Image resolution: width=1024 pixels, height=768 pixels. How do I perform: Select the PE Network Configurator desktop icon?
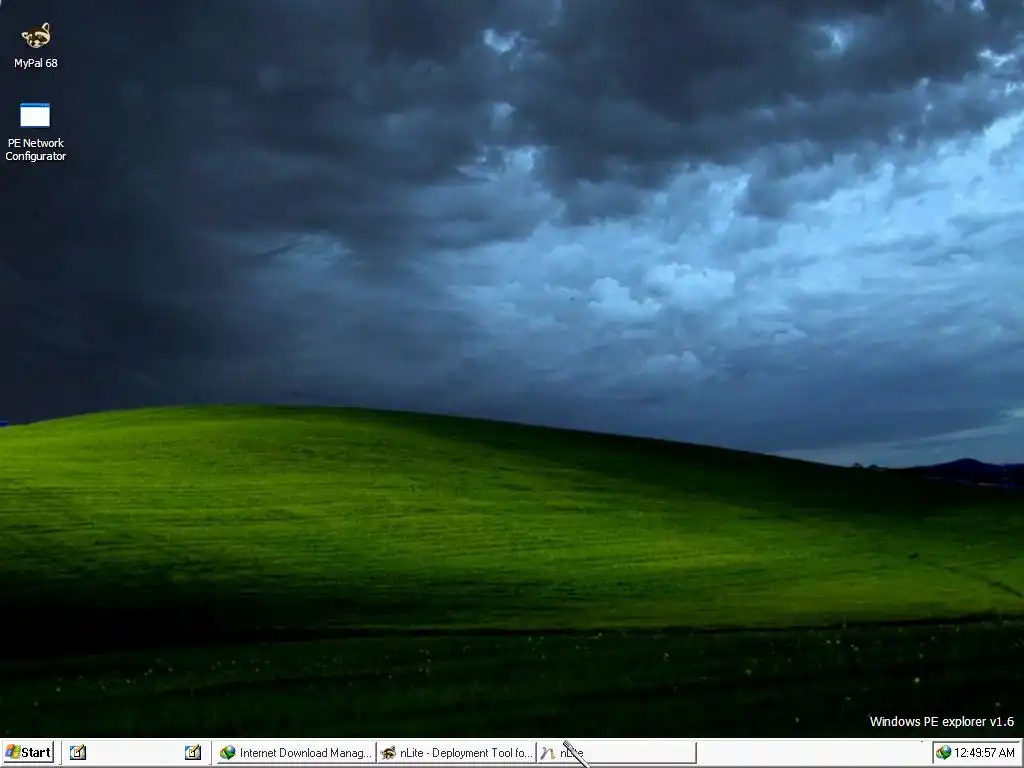point(35,131)
